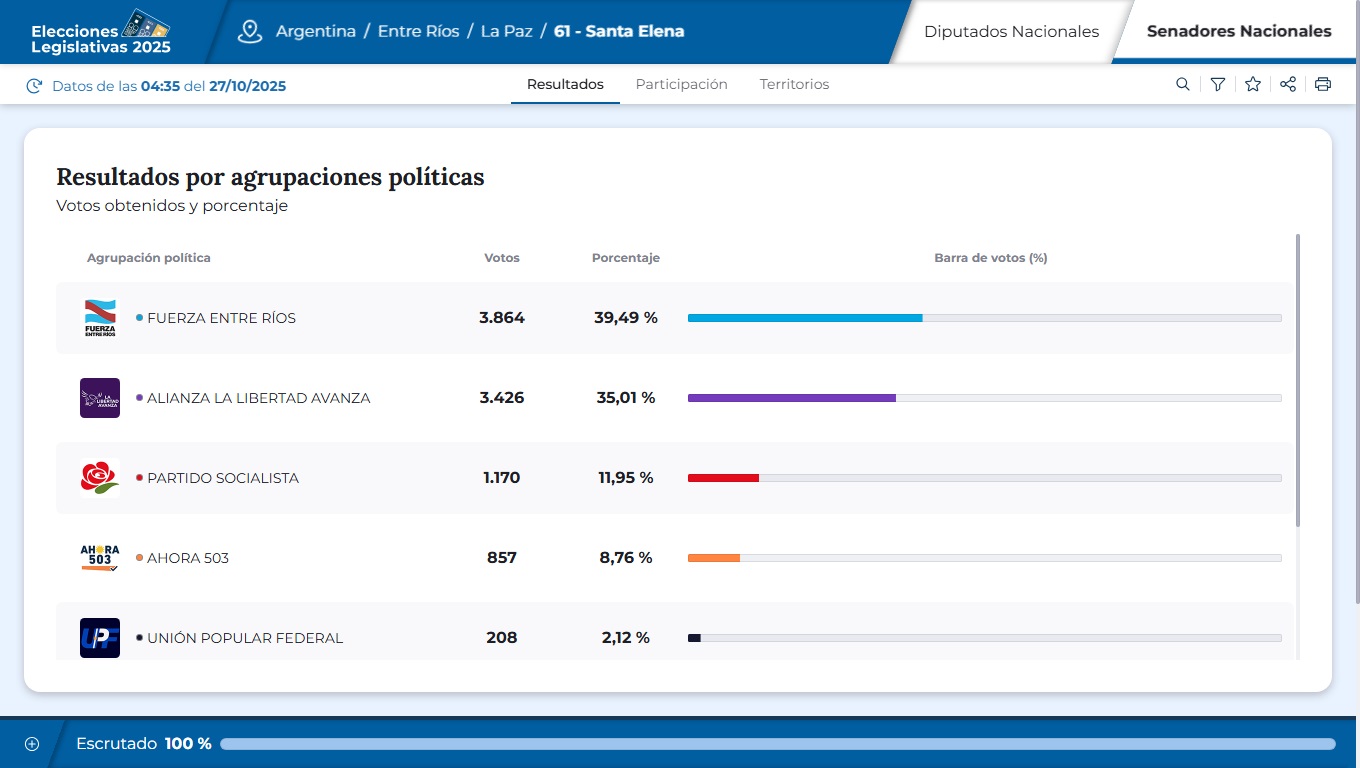Navigate to Entre Ríos via the breadcrumb

416,31
